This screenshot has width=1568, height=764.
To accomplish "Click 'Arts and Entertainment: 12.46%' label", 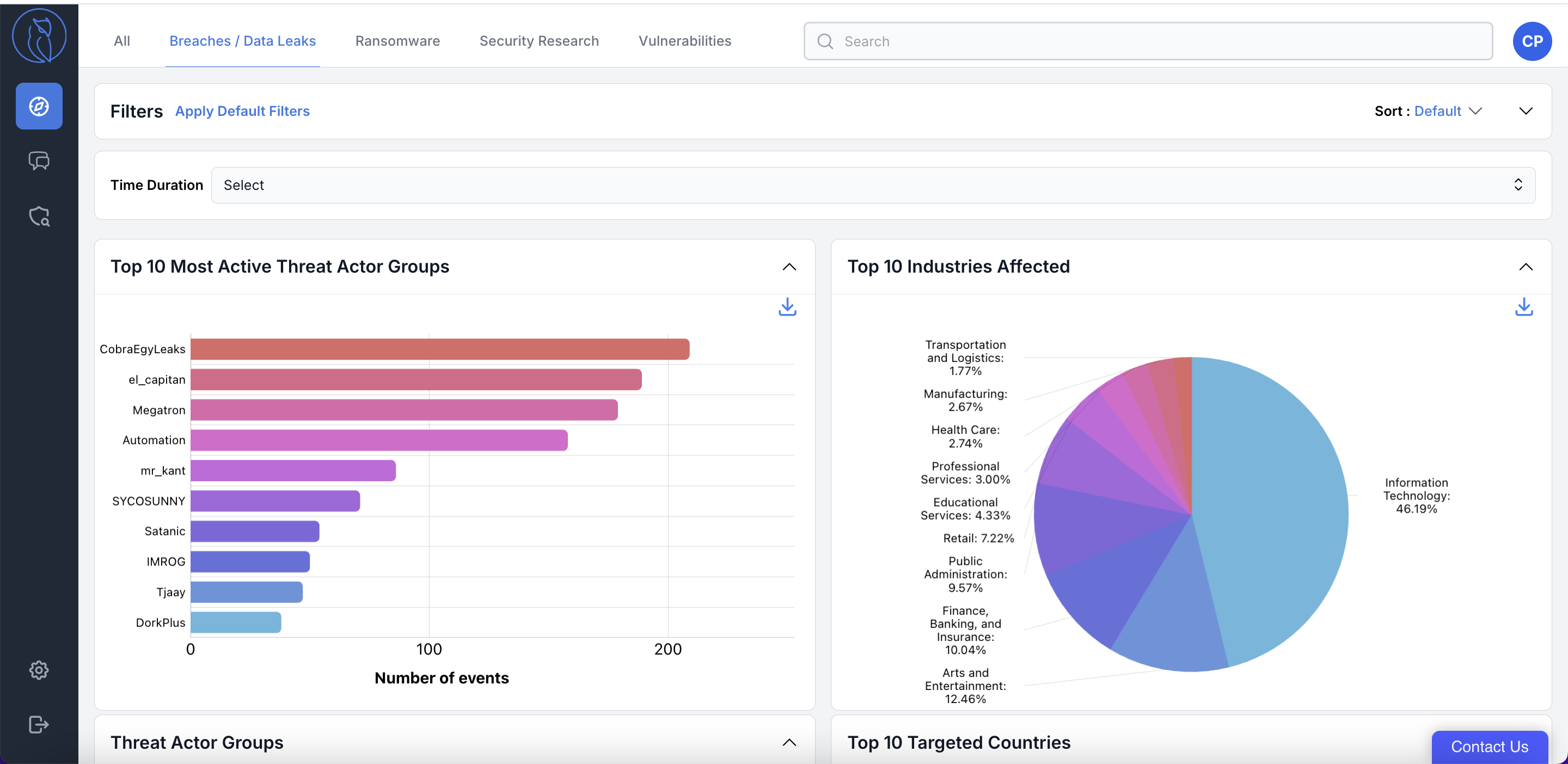I will tap(965, 686).
